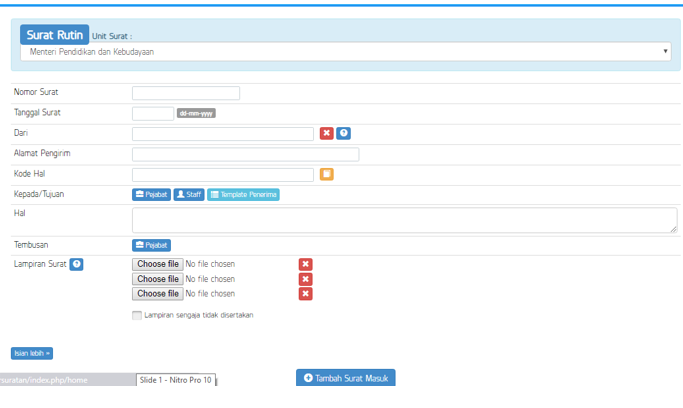The image size is (683, 408).
Task: Click the help icon next to Lampiran Surat
Action: (x=76, y=264)
